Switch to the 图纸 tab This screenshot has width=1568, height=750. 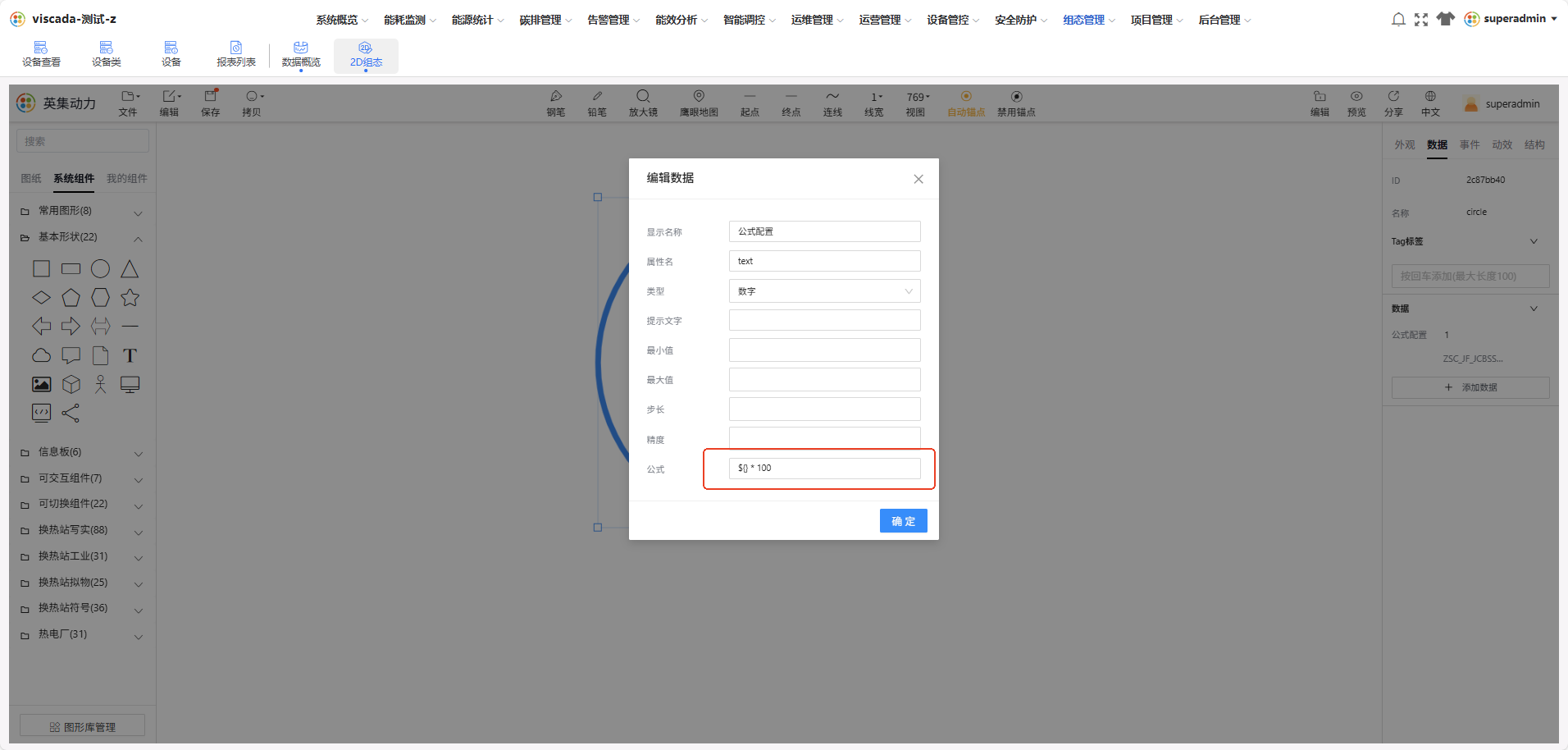pos(31,178)
